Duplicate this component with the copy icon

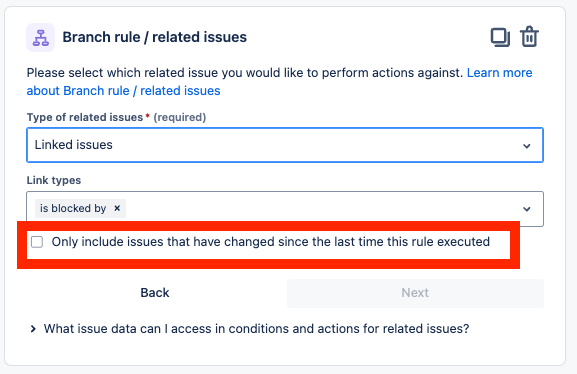500,37
